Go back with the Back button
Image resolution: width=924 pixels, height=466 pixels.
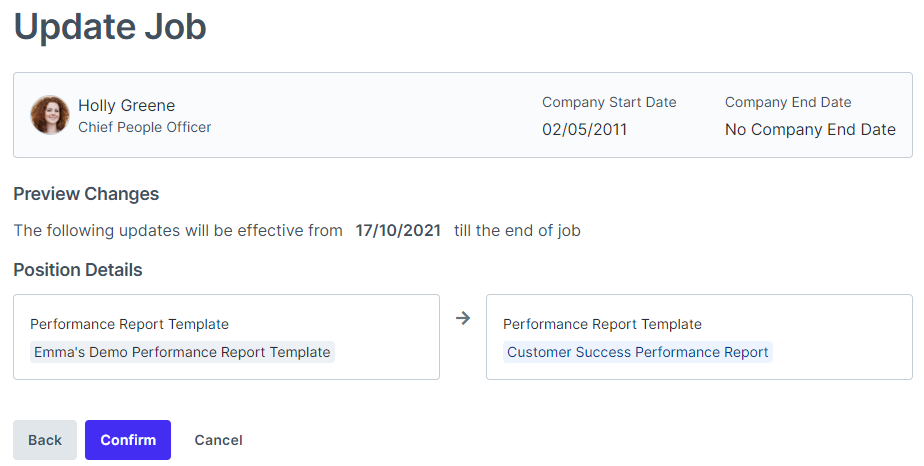(45, 440)
